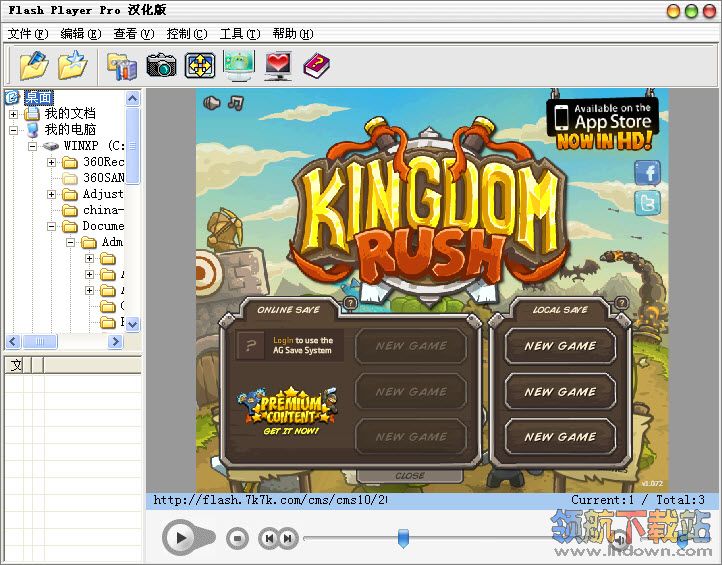
Task: Click first Local Save NEW GAME button
Action: pyautogui.click(x=560, y=346)
